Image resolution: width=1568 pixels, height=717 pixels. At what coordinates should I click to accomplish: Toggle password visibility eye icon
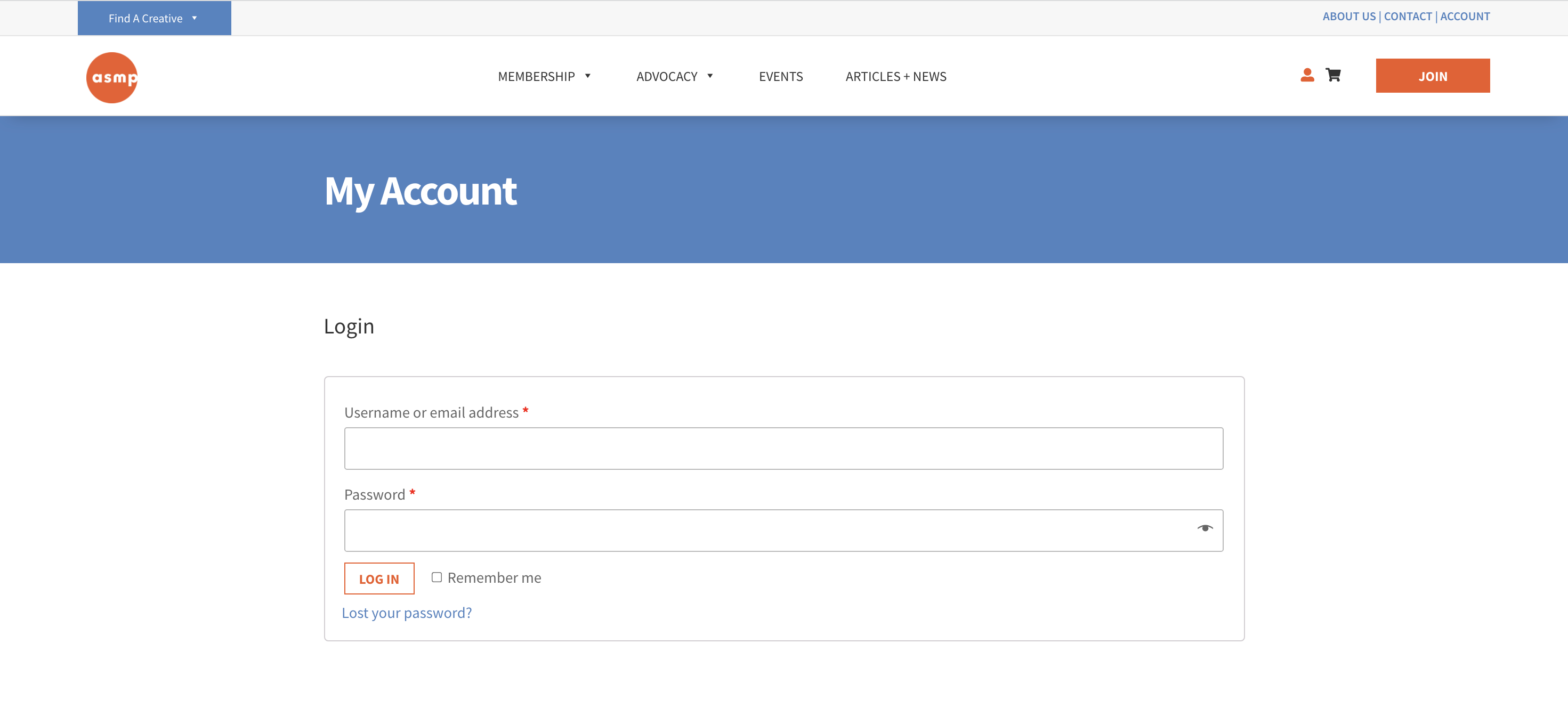click(1205, 528)
